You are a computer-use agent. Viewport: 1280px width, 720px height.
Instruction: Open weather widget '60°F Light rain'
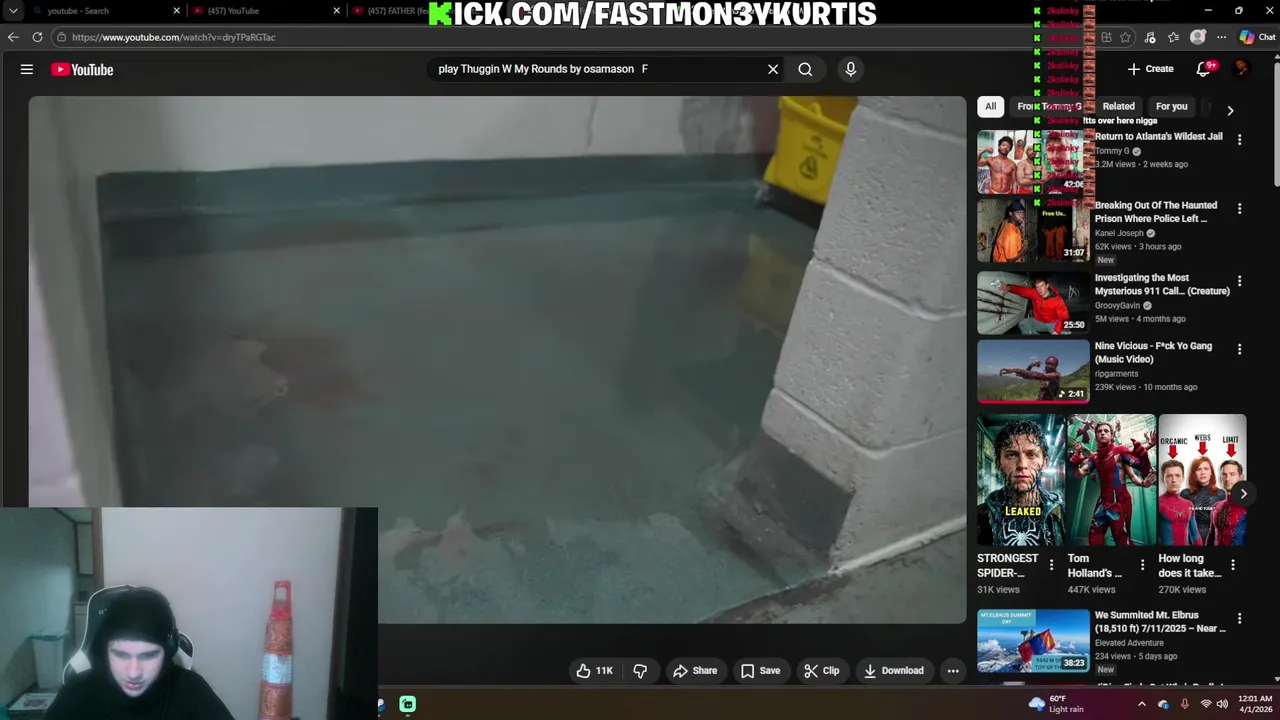[1058, 704]
